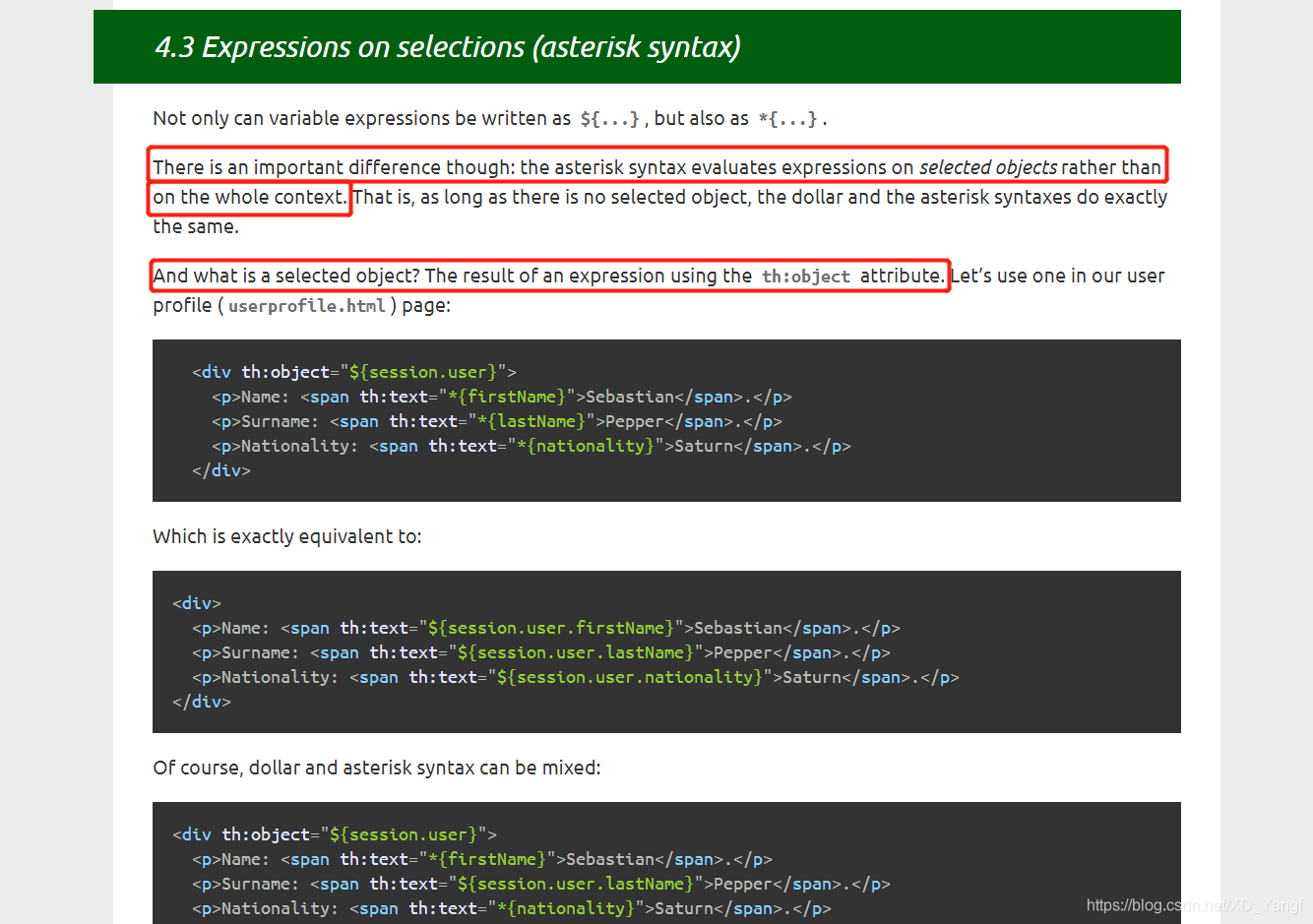
Task: Click the text "And what is a selected object?"
Action: click(286, 276)
